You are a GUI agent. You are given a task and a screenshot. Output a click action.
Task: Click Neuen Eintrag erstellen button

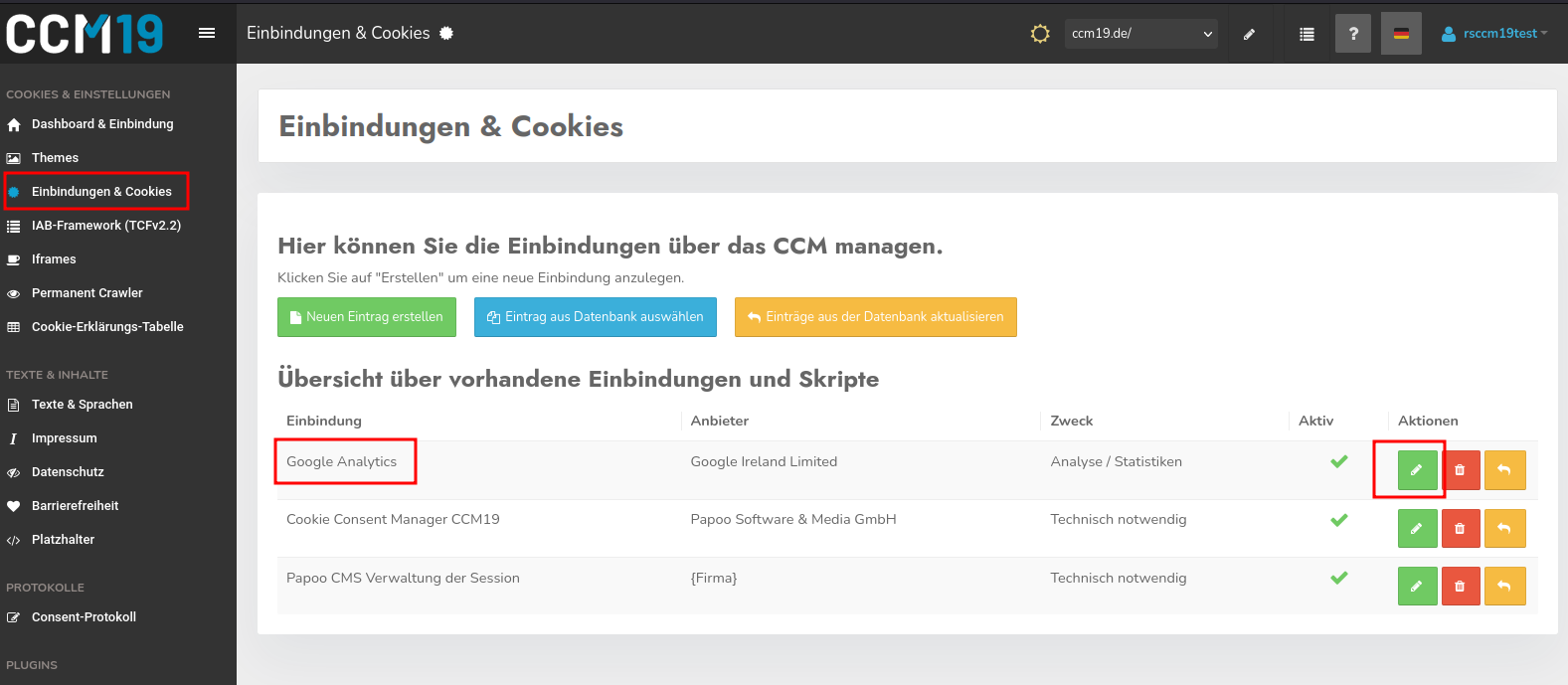(366, 317)
